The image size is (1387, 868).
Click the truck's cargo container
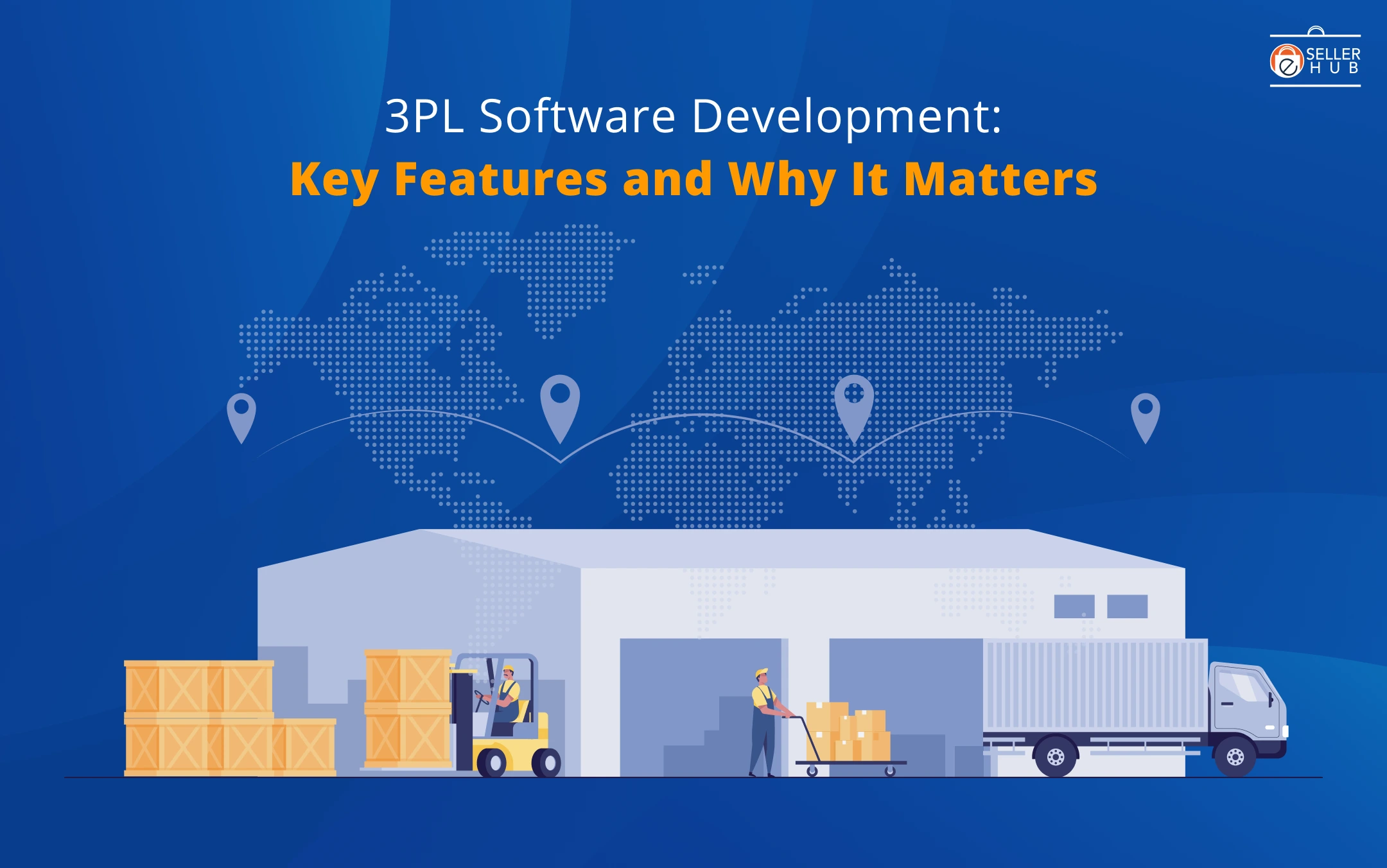(1095, 684)
